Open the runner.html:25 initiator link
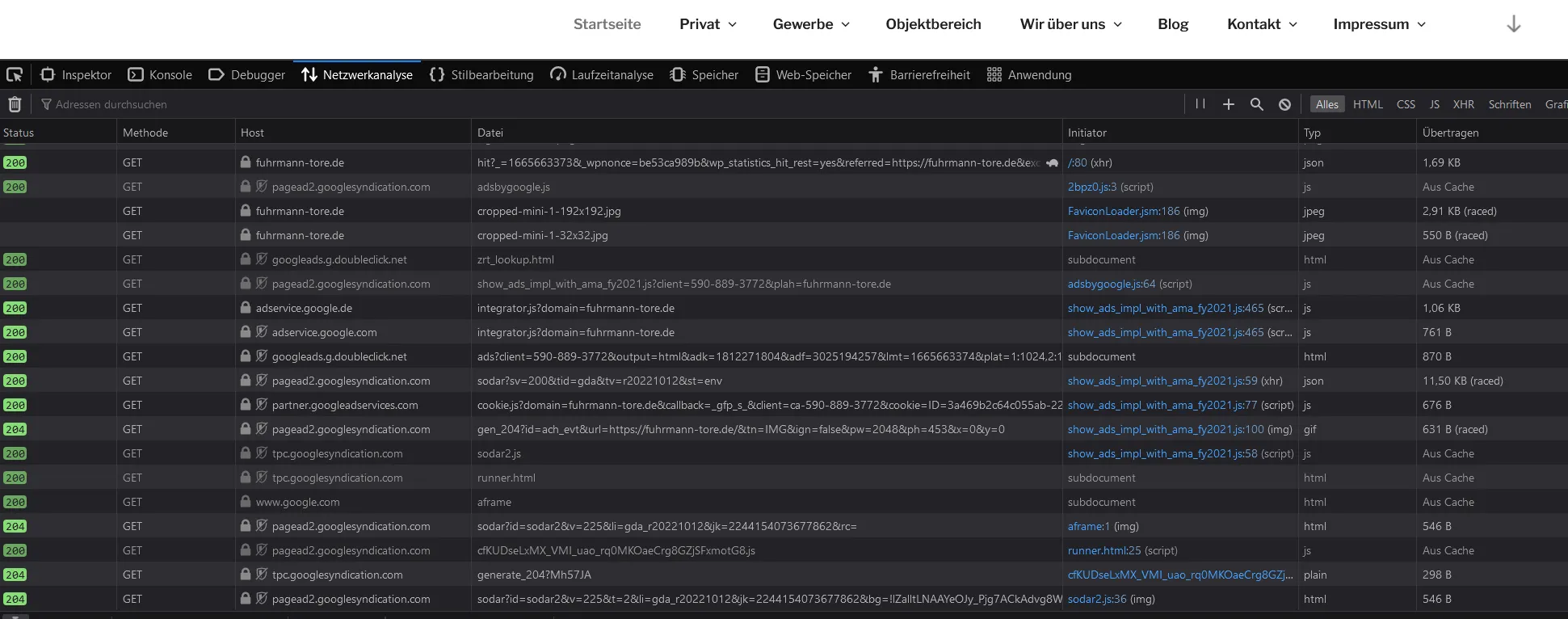 (x=1104, y=550)
